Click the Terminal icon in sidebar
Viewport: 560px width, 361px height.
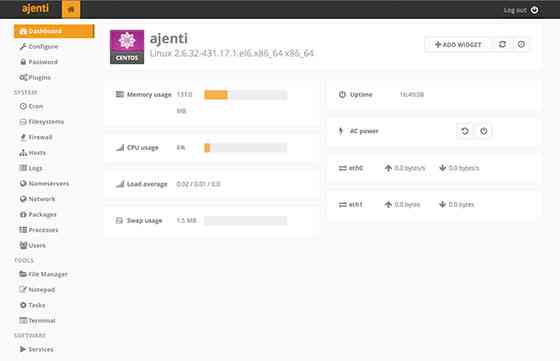click(23, 320)
